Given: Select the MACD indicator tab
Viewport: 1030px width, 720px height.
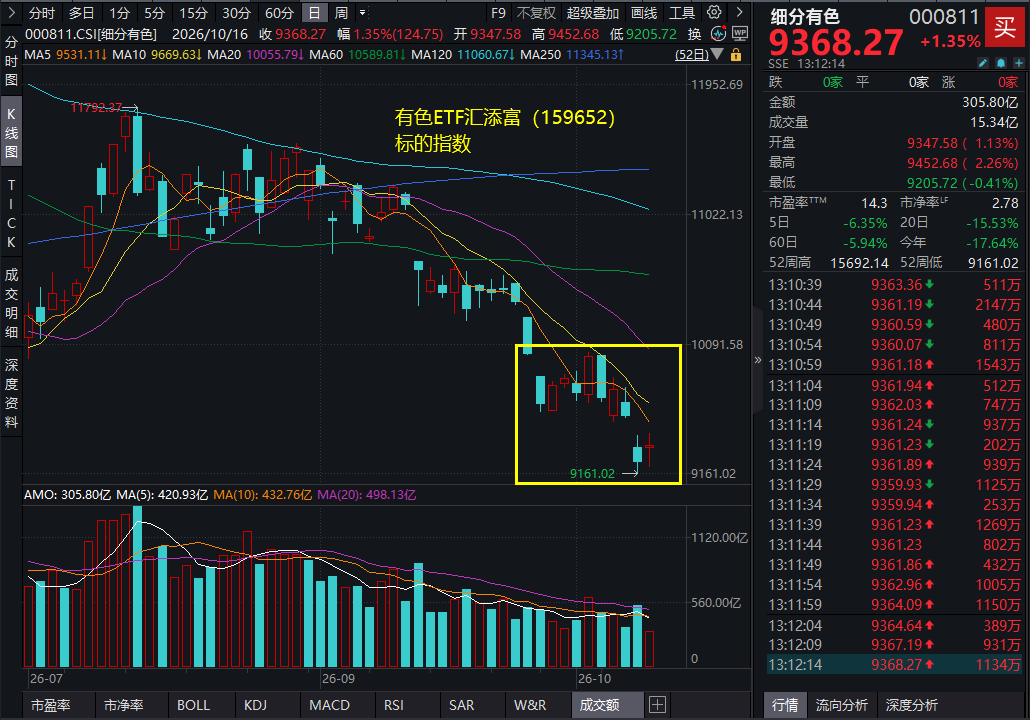Looking at the screenshot, I should pos(330,705).
